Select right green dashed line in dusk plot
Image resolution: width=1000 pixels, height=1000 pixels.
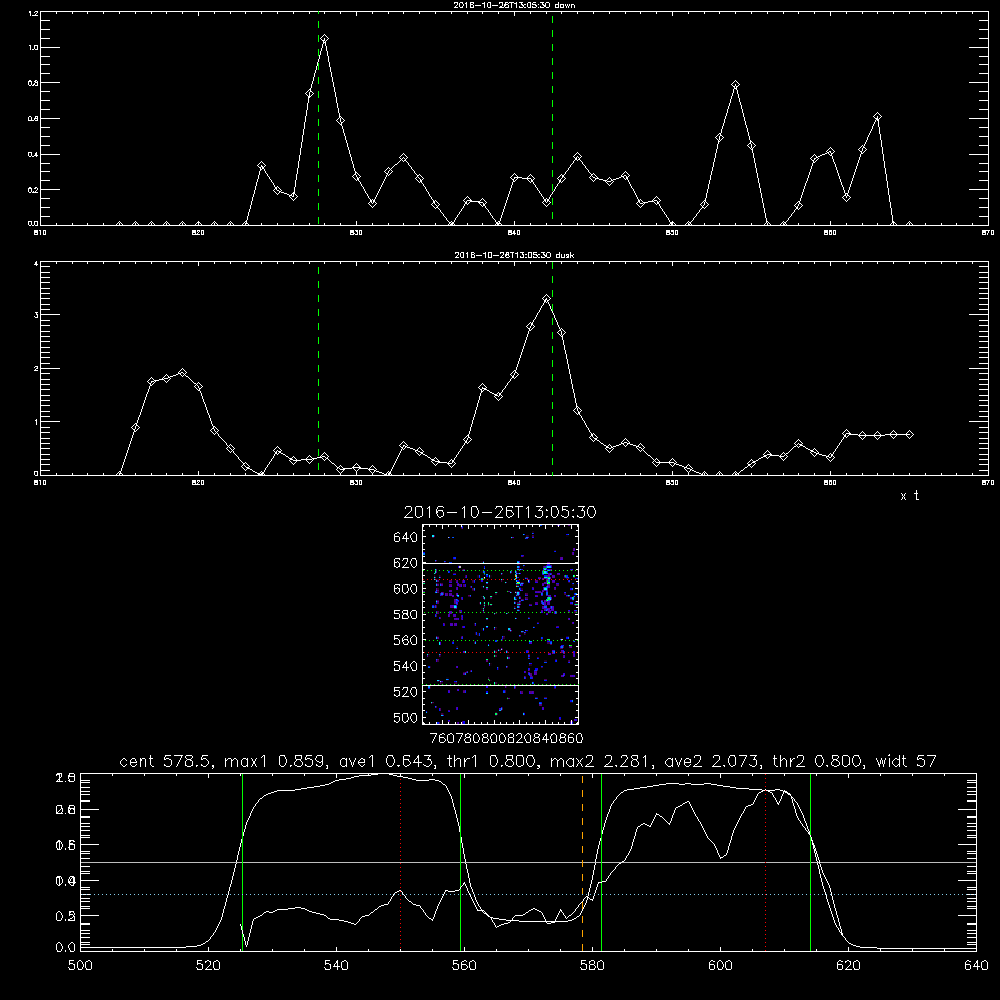click(x=552, y=369)
